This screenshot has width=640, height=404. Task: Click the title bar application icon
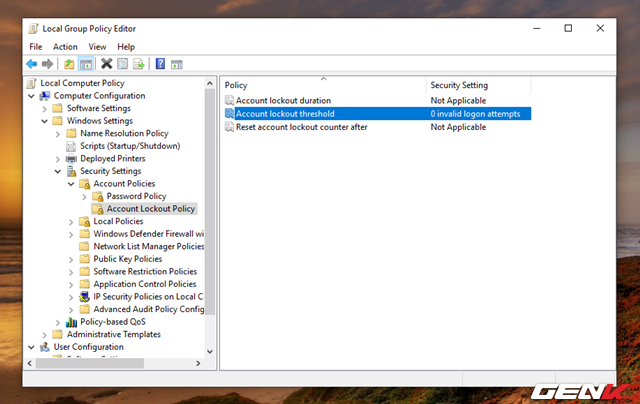[33, 29]
